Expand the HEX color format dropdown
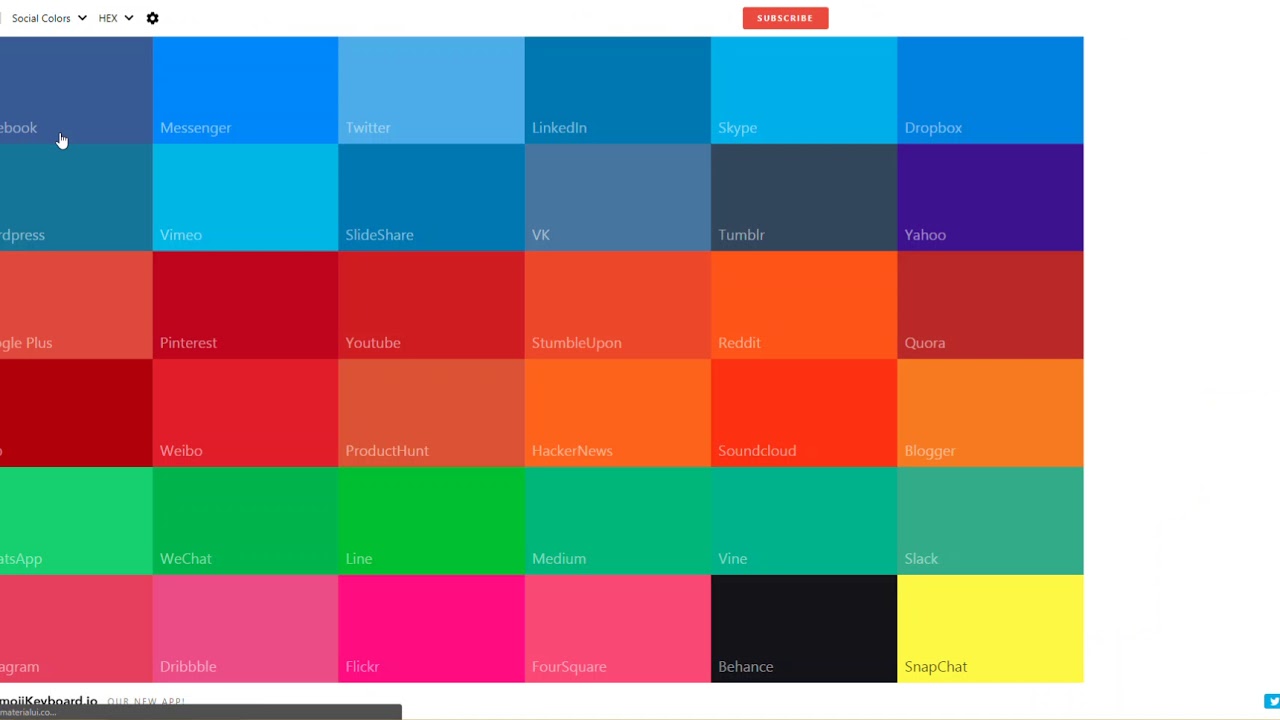Viewport: 1280px width, 720px height. [x=116, y=18]
